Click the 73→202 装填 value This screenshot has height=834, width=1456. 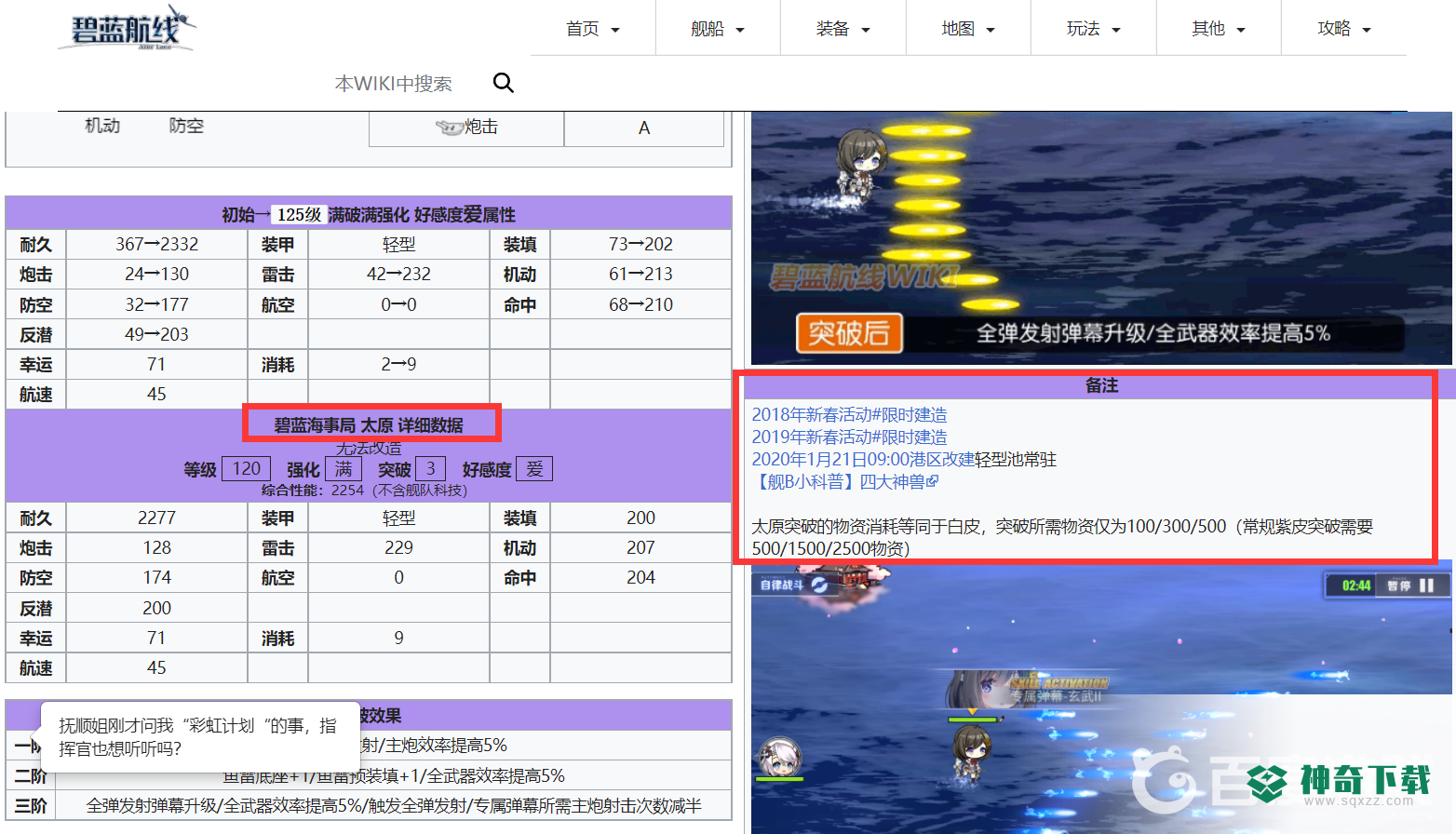(x=640, y=244)
